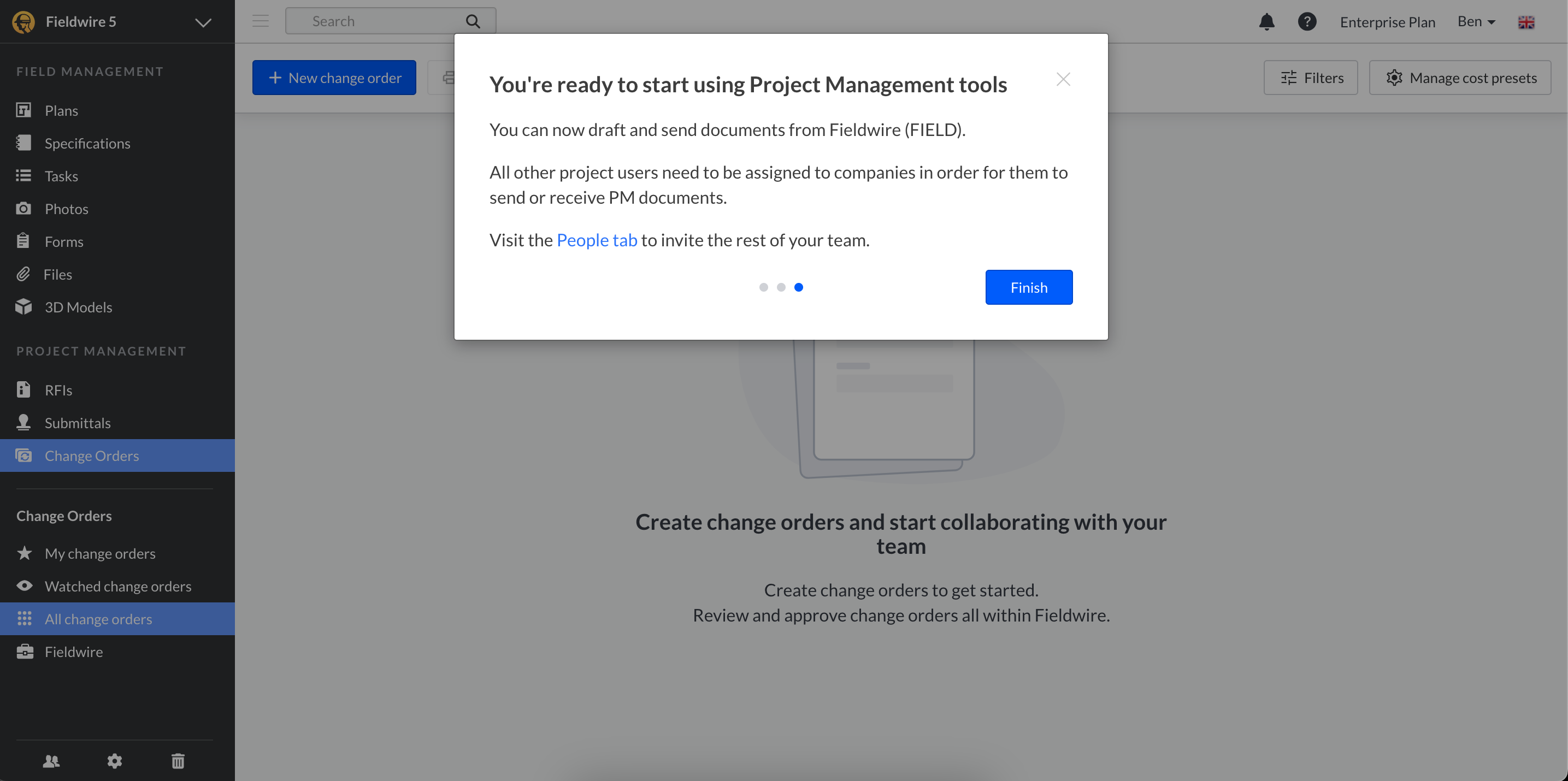The height and width of the screenshot is (781, 1568).
Task: Open the Ben user menu dropdown
Action: [x=1476, y=22]
